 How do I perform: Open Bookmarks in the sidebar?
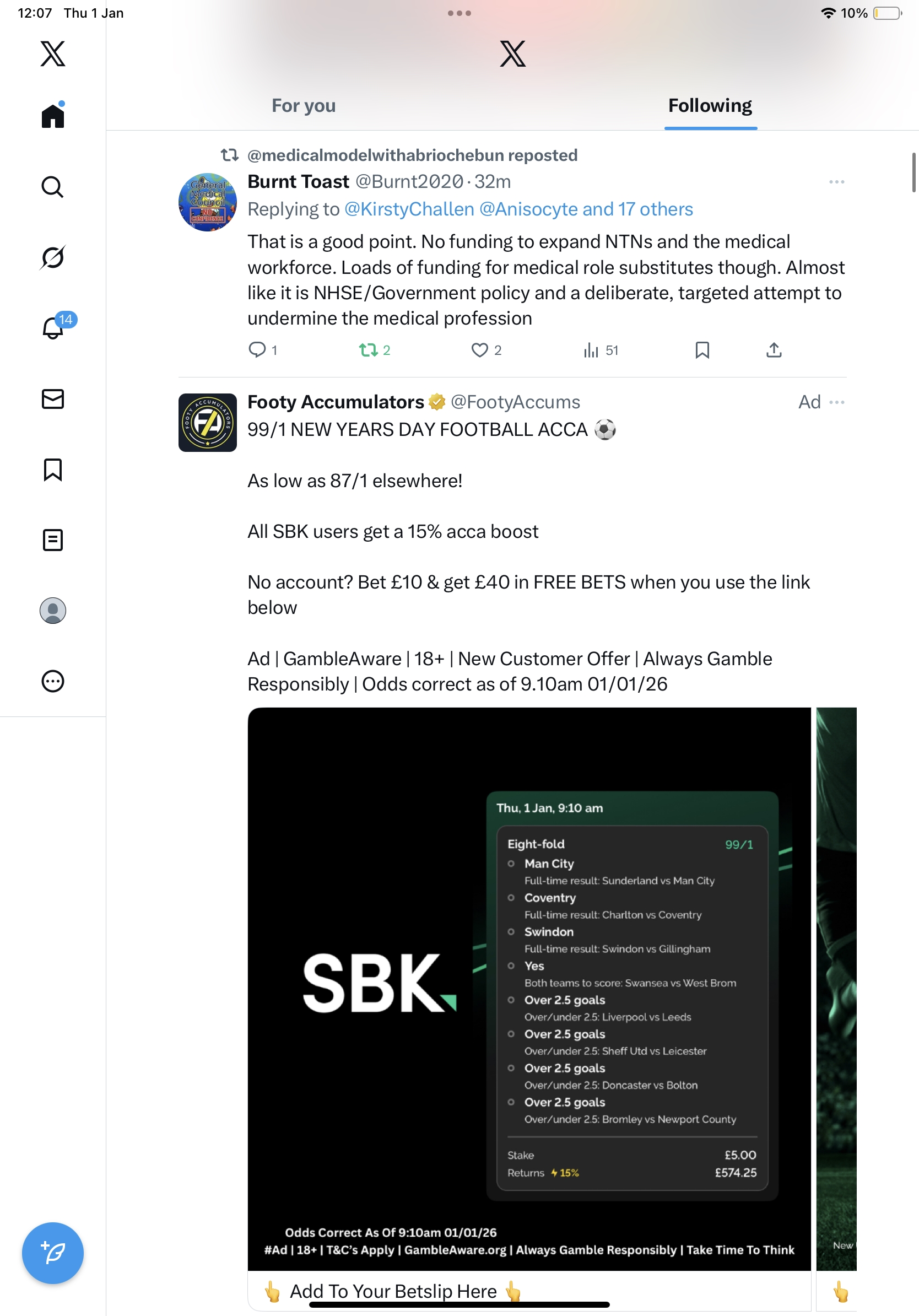pyautogui.click(x=53, y=470)
